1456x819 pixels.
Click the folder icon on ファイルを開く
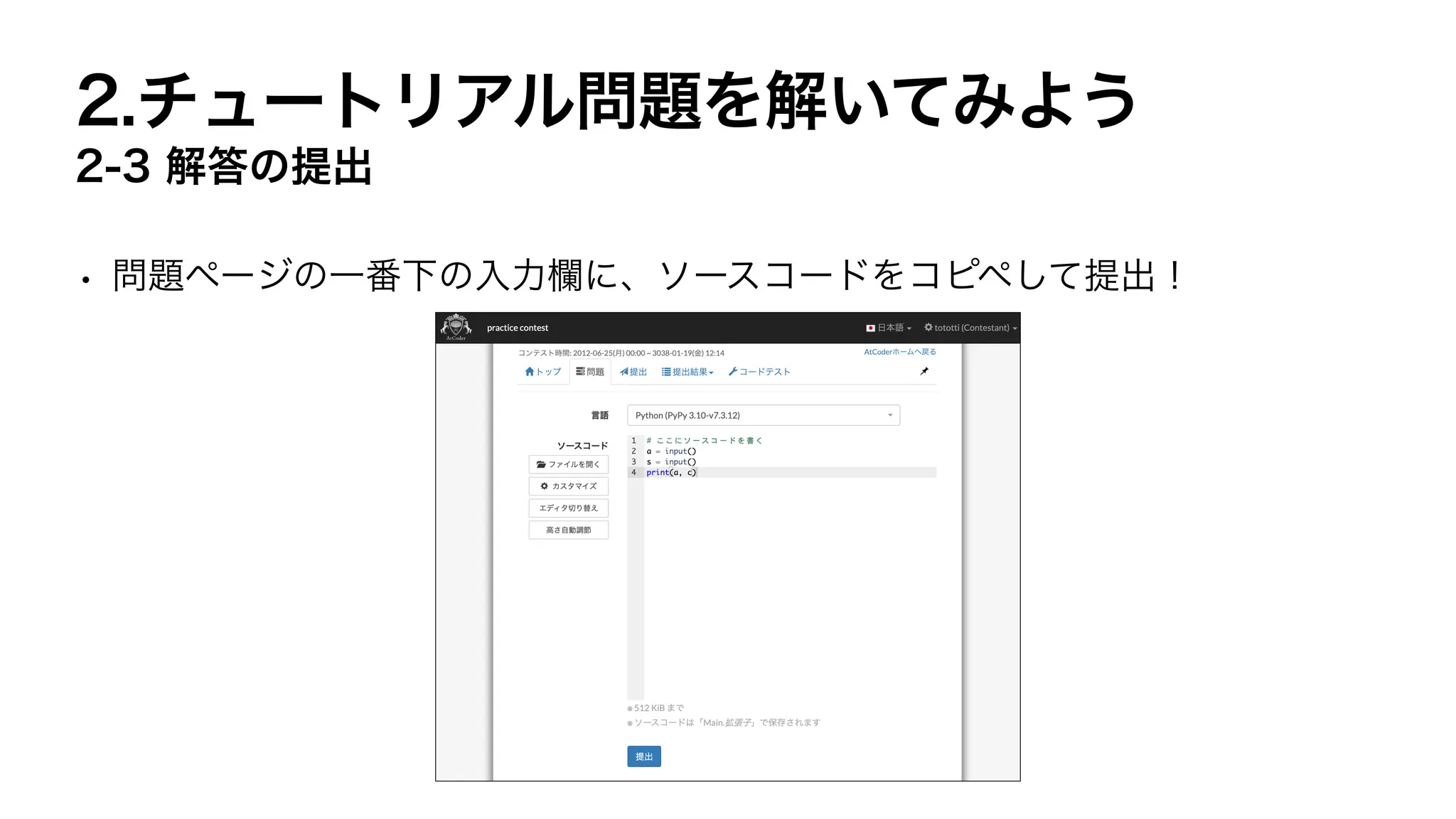pos(541,464)
